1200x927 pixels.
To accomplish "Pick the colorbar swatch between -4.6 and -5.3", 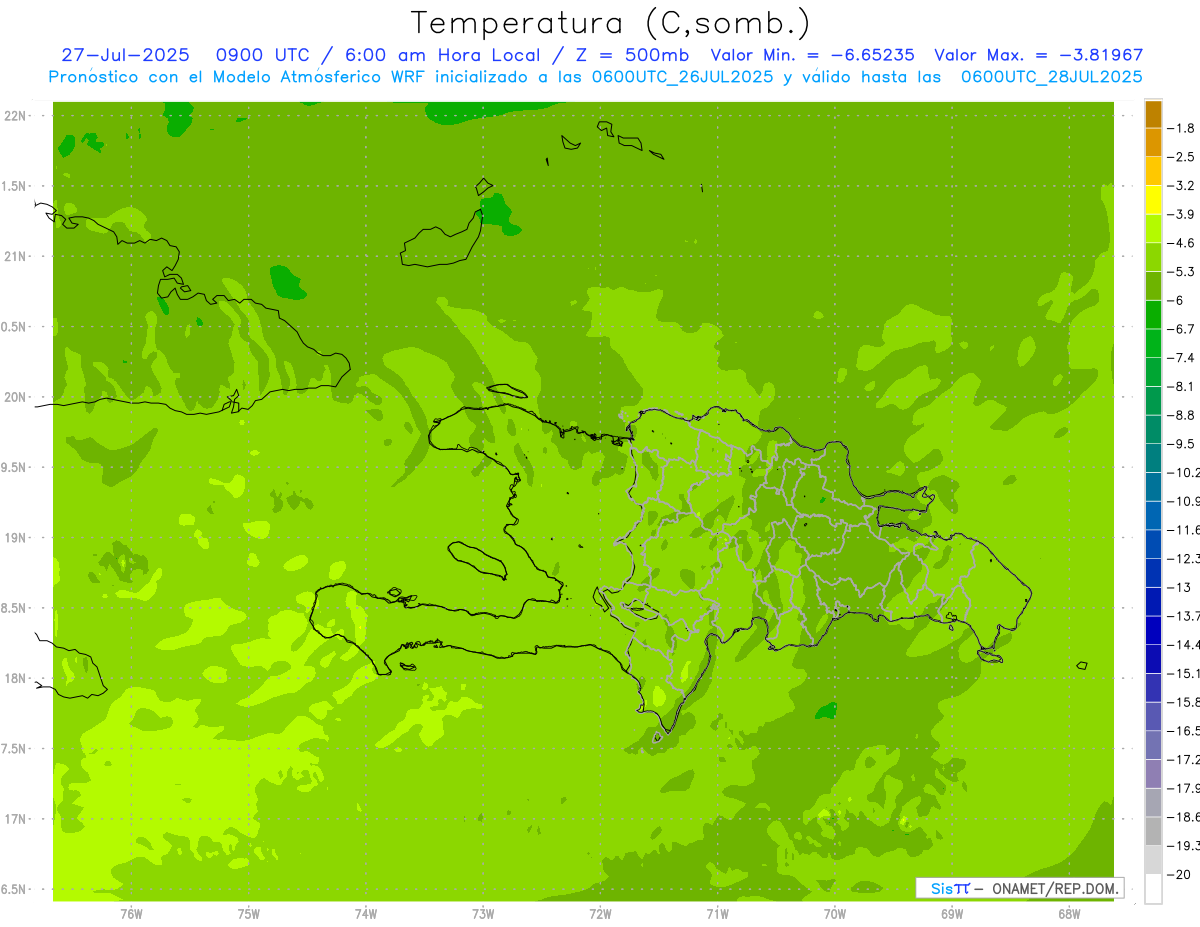I will (x=1153, y=258).
